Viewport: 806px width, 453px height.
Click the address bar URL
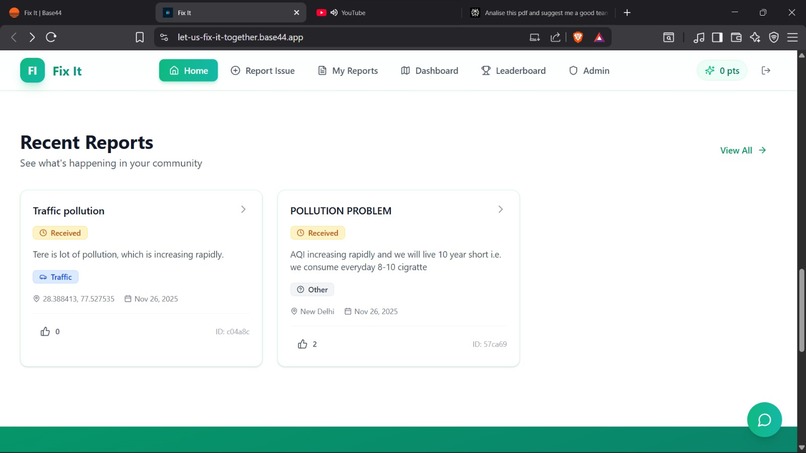point(240,37)
